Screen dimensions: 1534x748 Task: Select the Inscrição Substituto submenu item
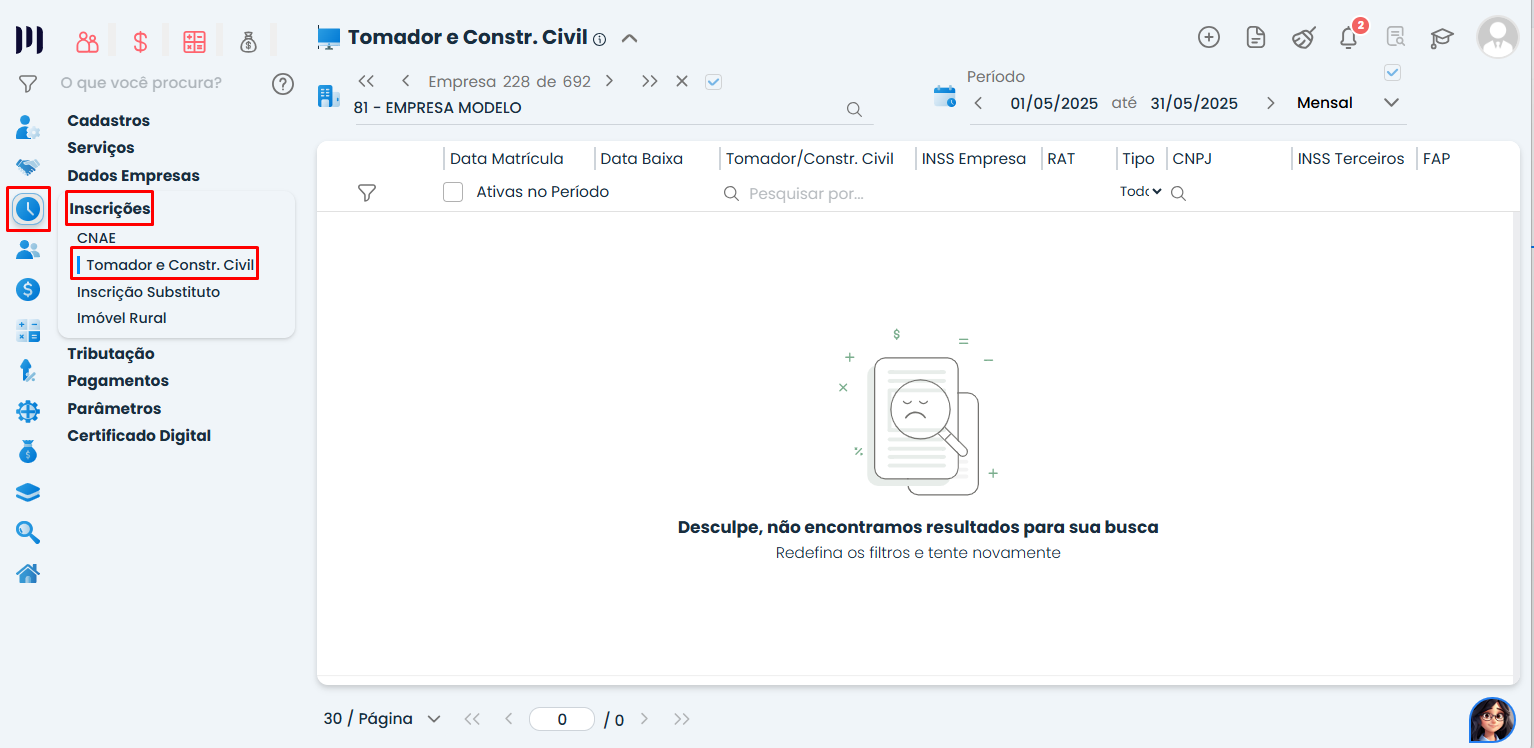148,292
